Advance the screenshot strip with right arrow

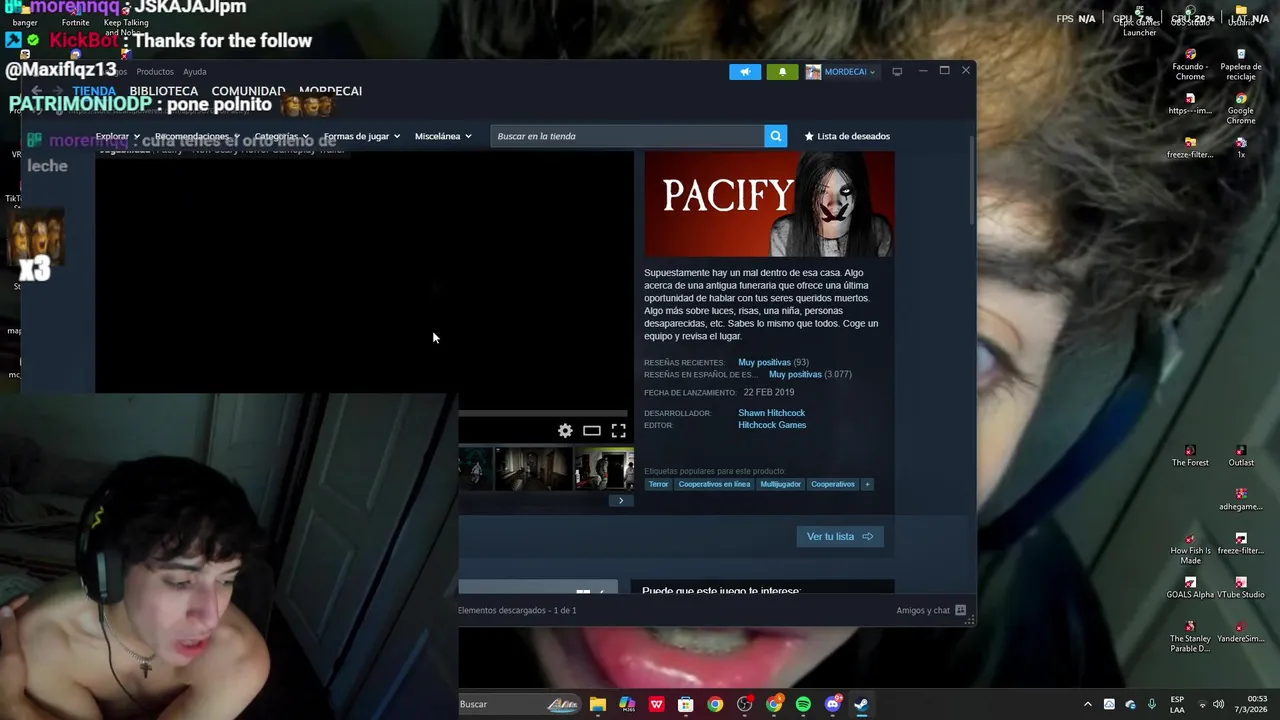[621, 501]
